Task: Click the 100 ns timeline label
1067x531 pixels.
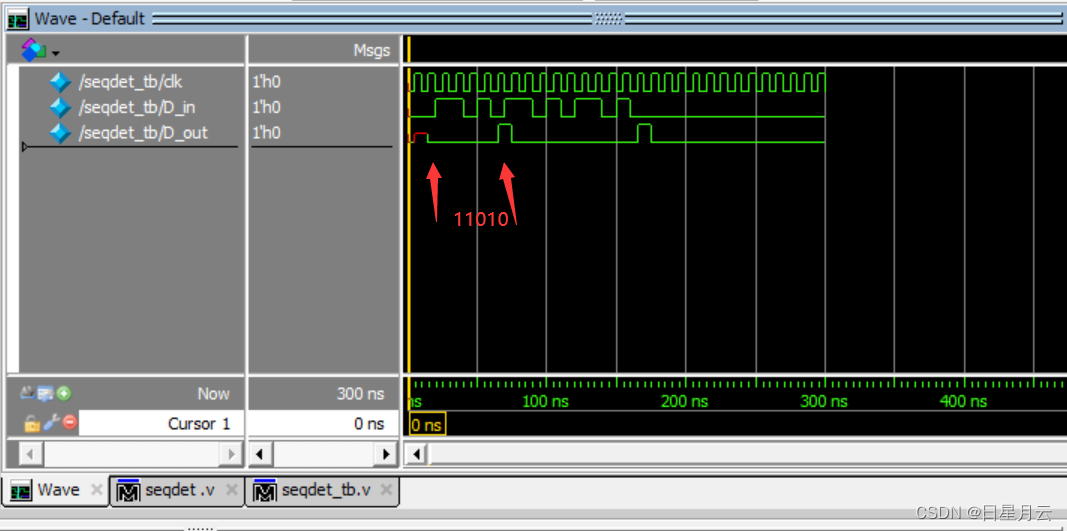Action: pos(545,402)
